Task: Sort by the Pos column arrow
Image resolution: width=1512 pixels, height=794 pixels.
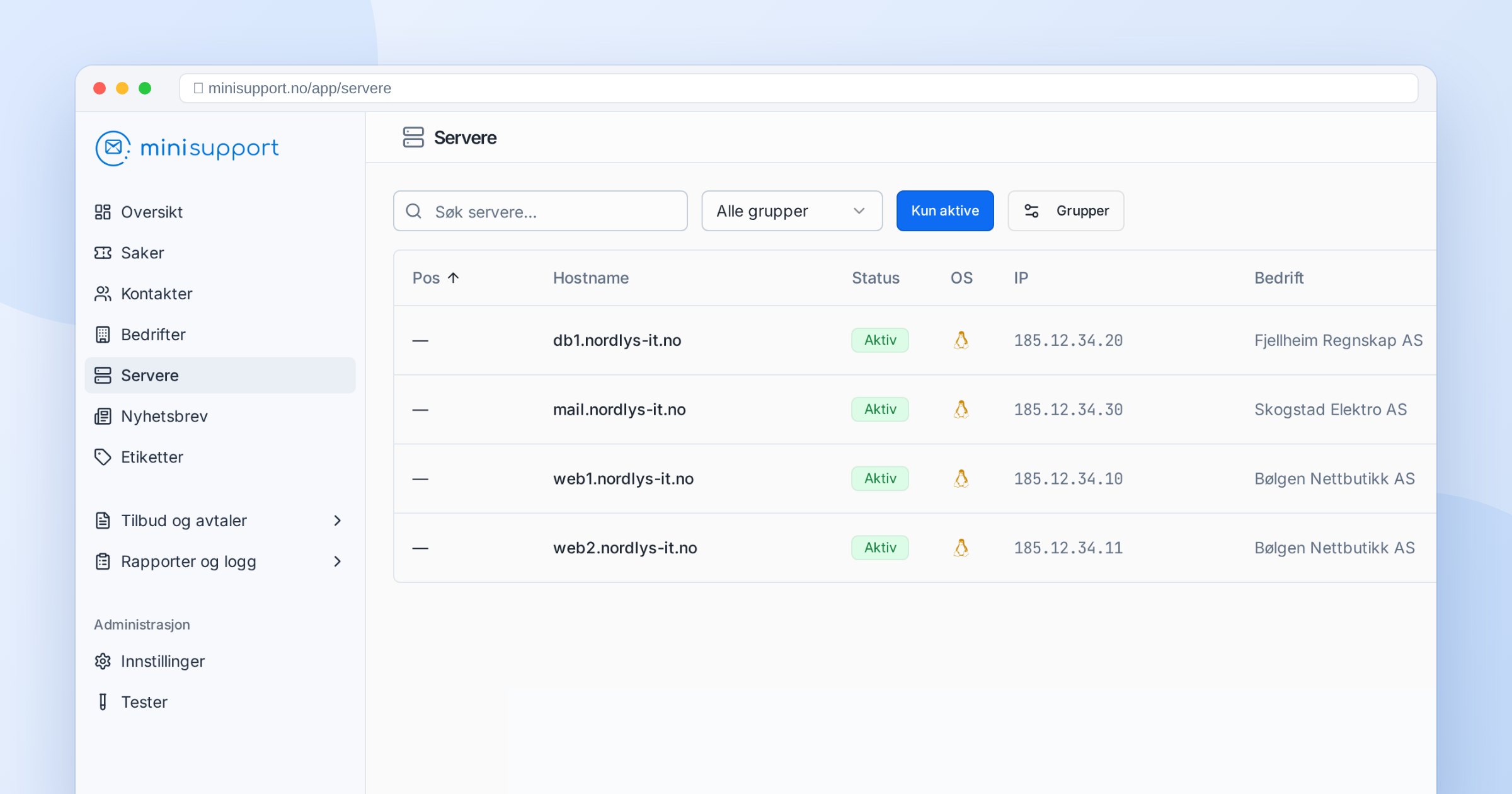Action: pyautogui.click(x=454, y=278)
